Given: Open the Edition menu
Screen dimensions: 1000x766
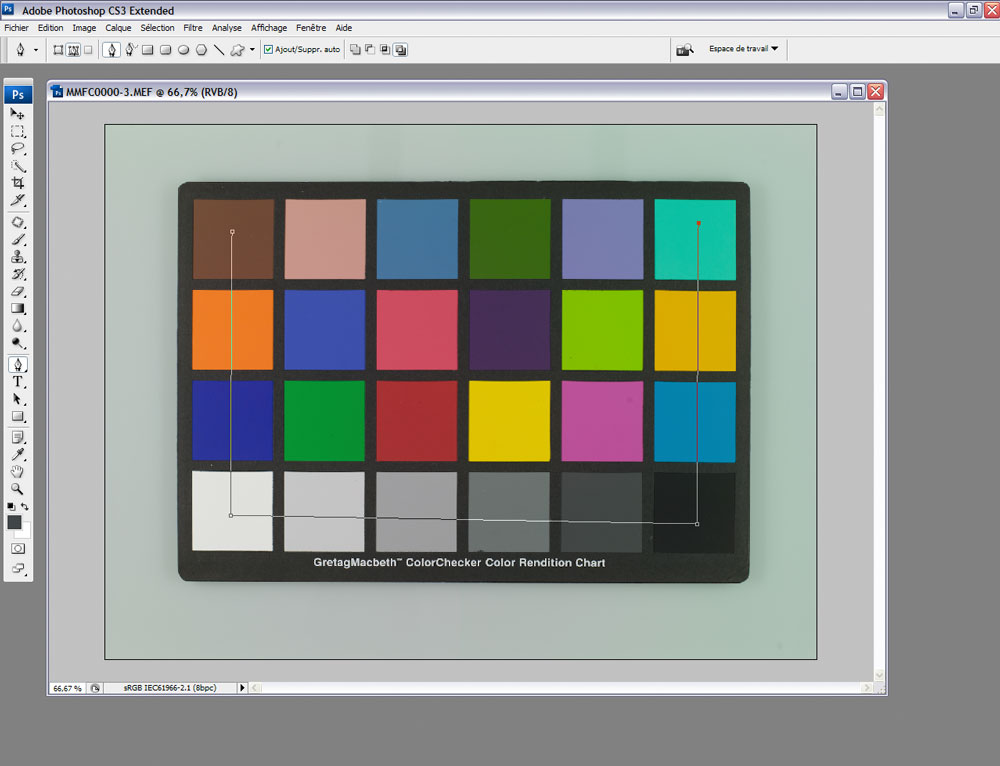Looking at the screenshot, I should pyautogui.click(x=50, y=28).
